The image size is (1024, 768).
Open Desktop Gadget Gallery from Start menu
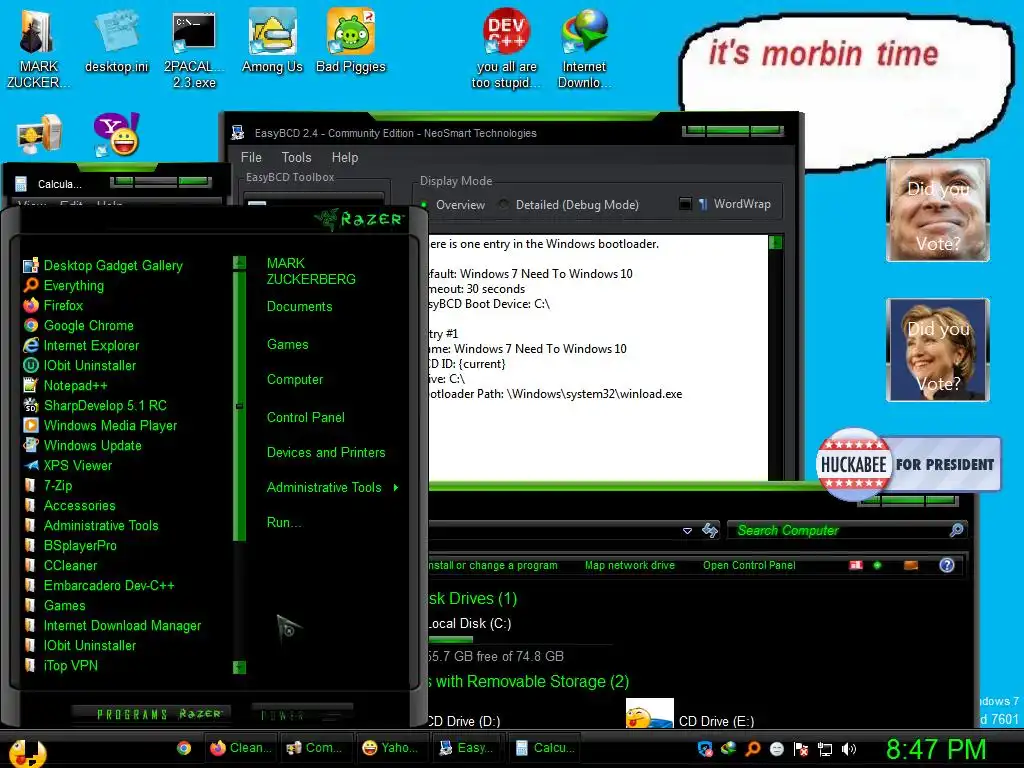point(103,266)
